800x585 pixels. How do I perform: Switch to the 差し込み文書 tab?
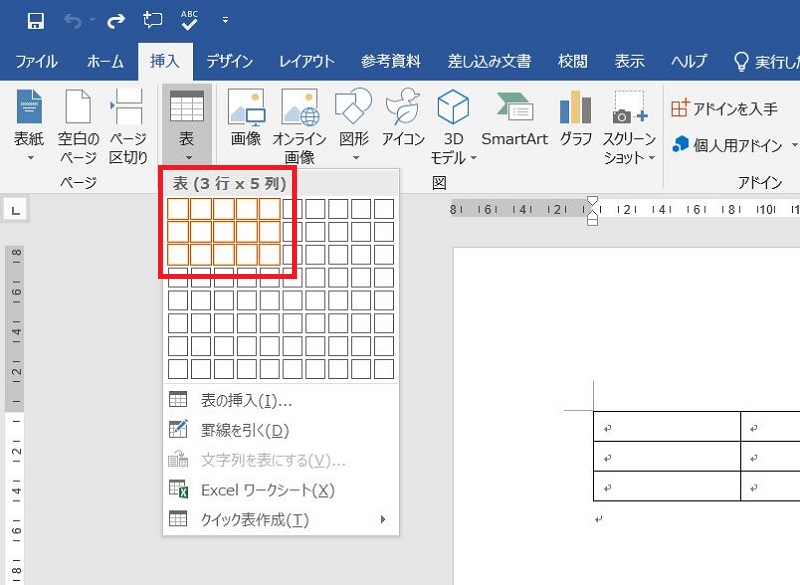489,62
